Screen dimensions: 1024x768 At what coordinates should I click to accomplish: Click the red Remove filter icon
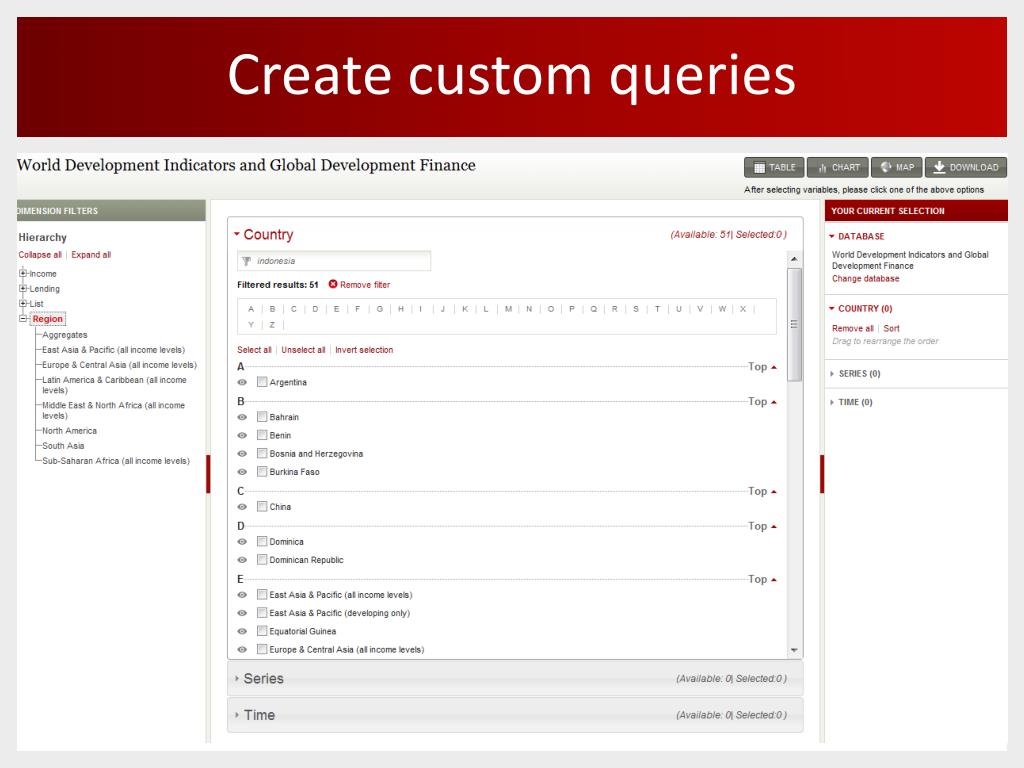333,284
